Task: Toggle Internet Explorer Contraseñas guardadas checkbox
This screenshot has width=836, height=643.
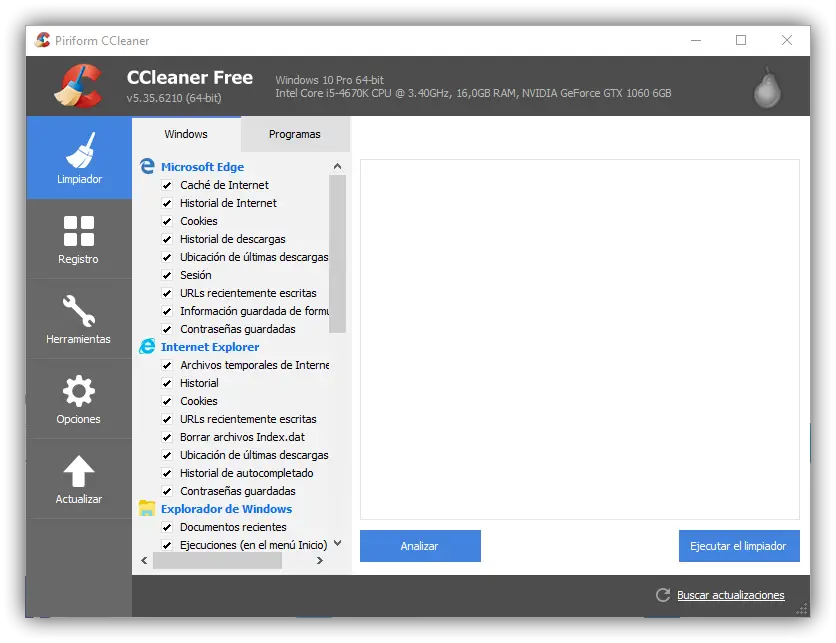Action: (167, 491)
